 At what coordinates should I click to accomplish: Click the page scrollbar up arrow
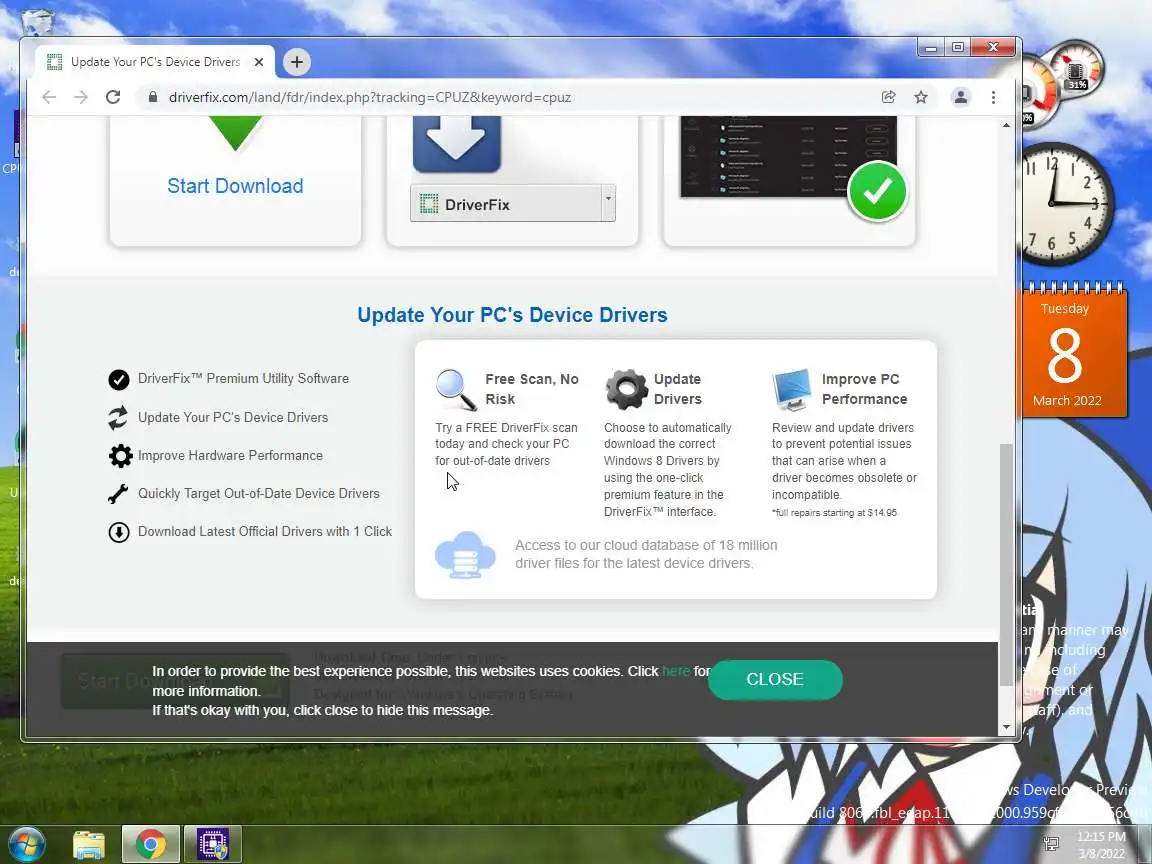pyautogui.click(x=1007, y=126)
